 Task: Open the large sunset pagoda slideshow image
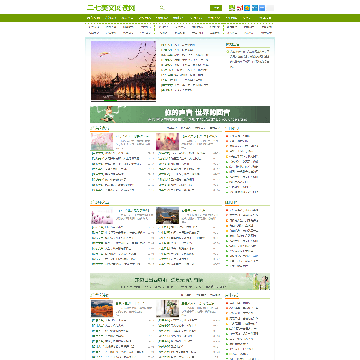point(123,70)
